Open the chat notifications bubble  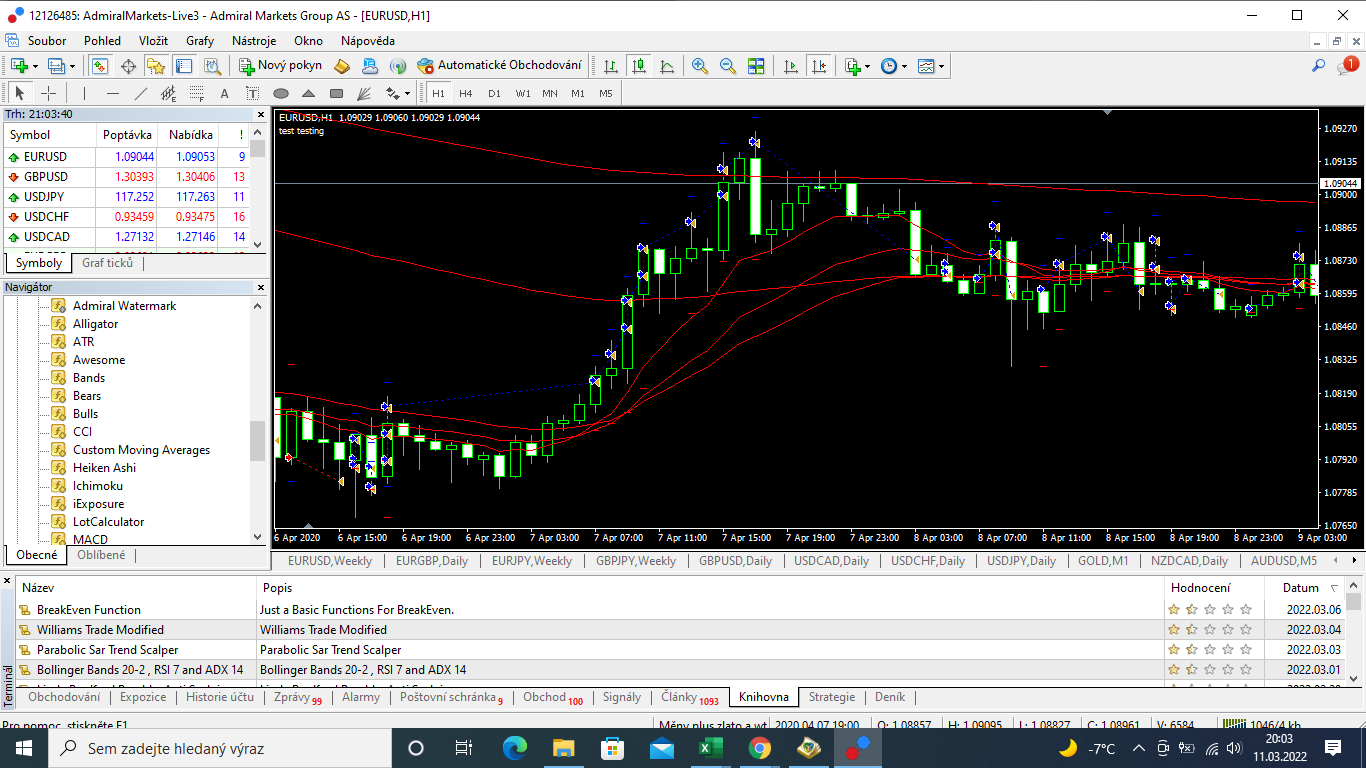[x=1346, y=66]
